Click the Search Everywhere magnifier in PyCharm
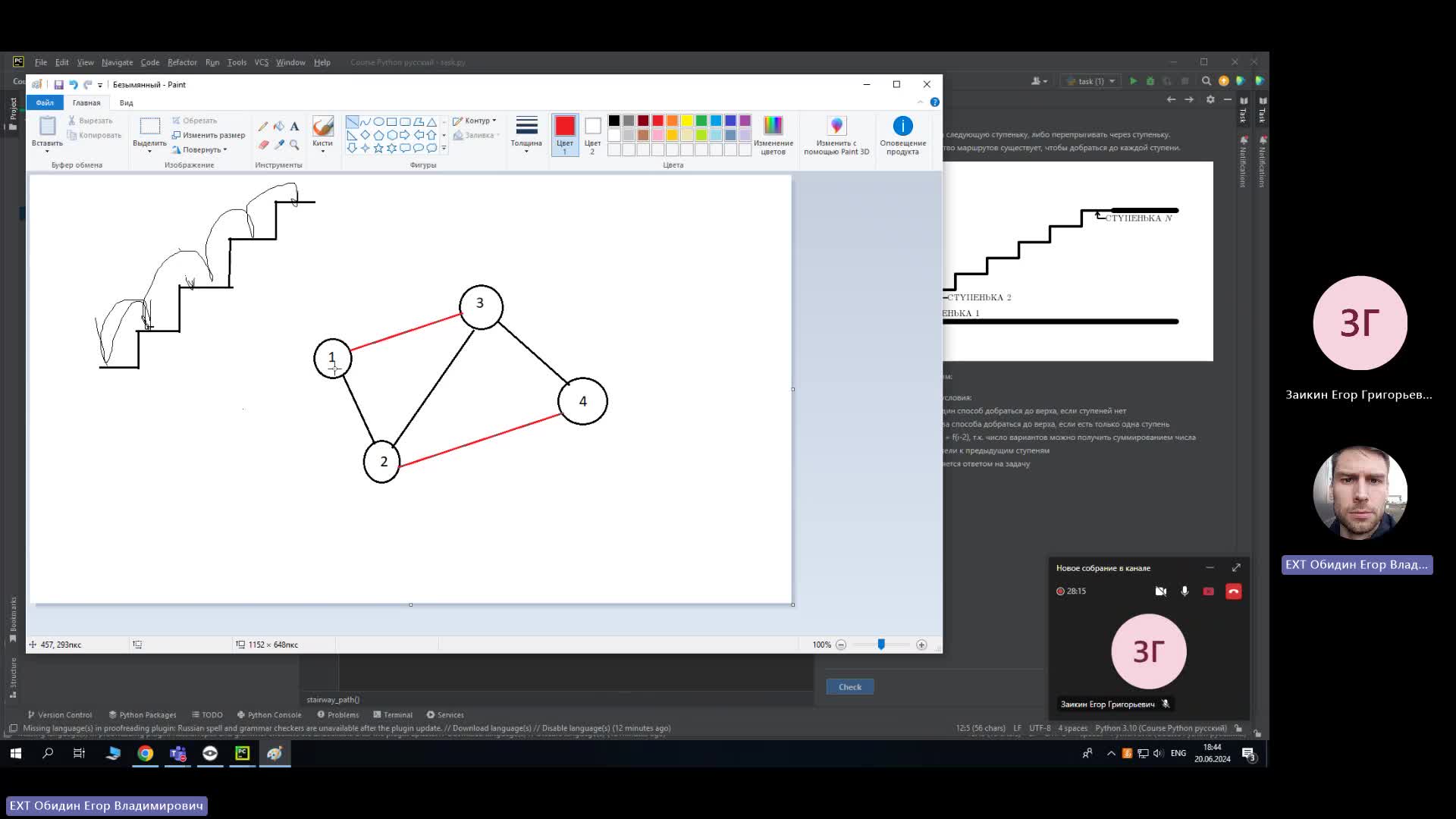Image resolution: width=1456 pixels, height=819 pixels. [x=1207, y=81]
